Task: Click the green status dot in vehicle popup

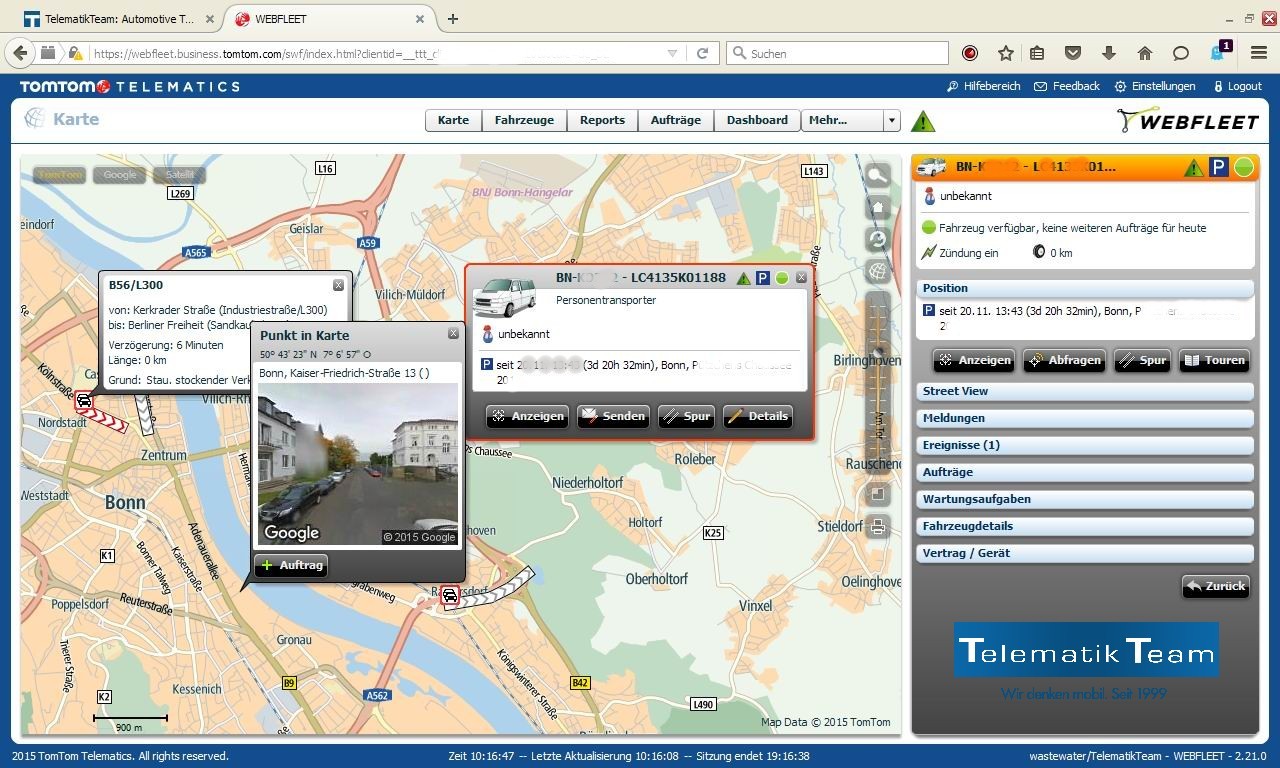Action: pyautogui.click(x=782, y=278)
